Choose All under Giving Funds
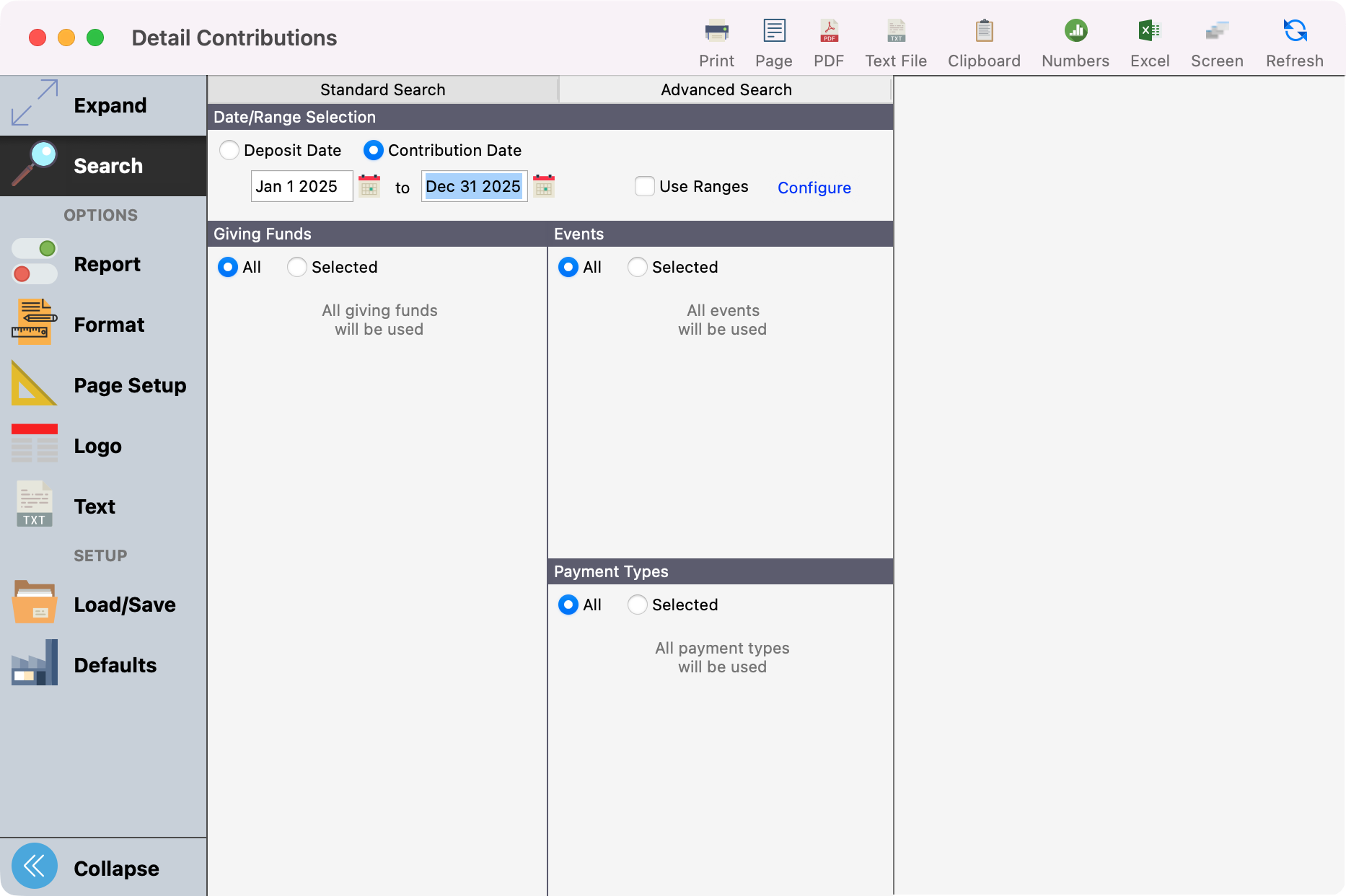The height and width of the screenshot is (896, 1346). [228, 267]
